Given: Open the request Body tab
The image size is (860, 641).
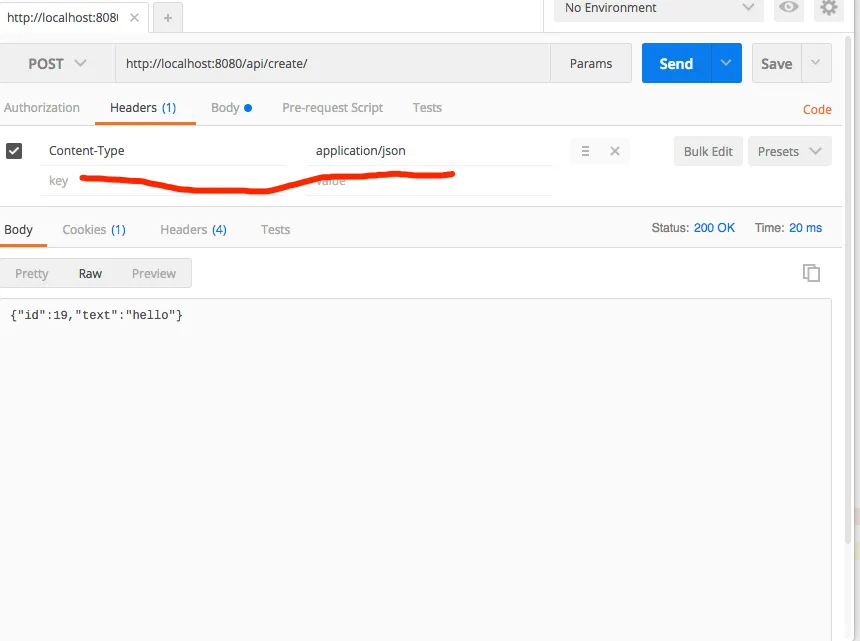Looking at the screenshot, I should click(231, 107).
